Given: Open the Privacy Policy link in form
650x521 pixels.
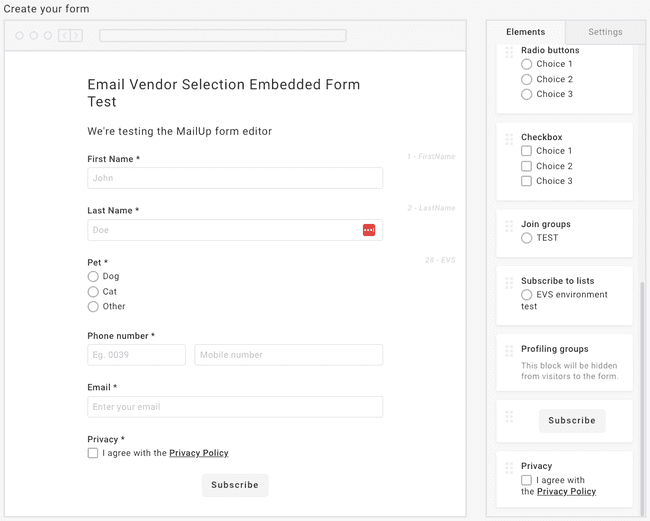Looking at the screenshot, I should (198, 453).
